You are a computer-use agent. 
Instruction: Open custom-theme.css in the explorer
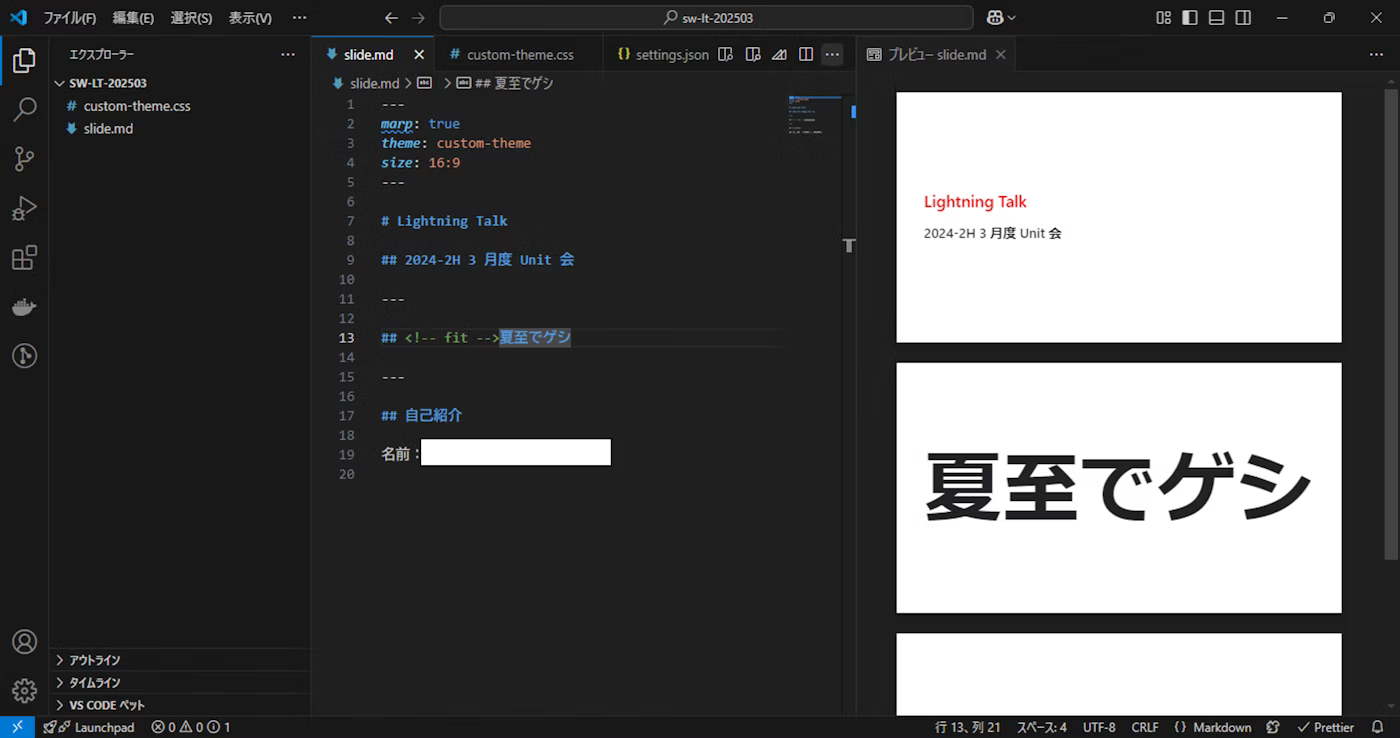[x=180, y=106]
